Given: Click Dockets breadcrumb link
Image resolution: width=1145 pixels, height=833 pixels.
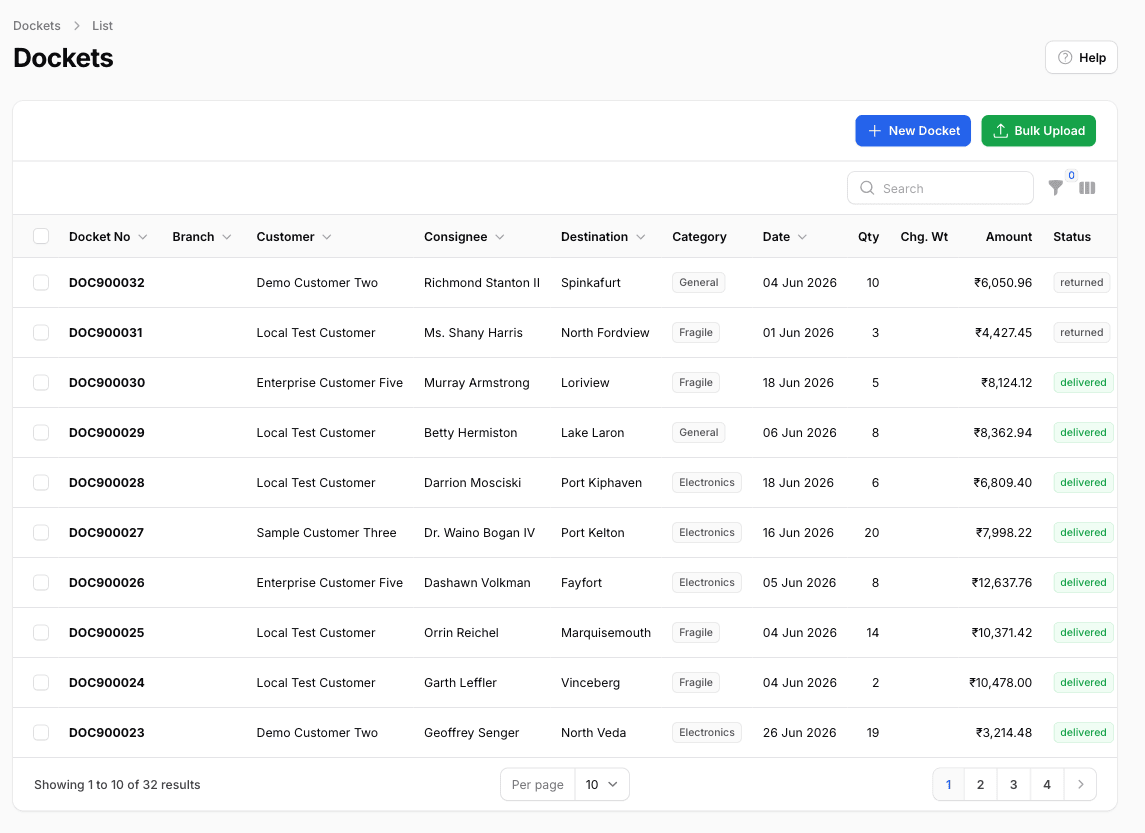Looking at the screenshot, I should (x=37, y=26).
